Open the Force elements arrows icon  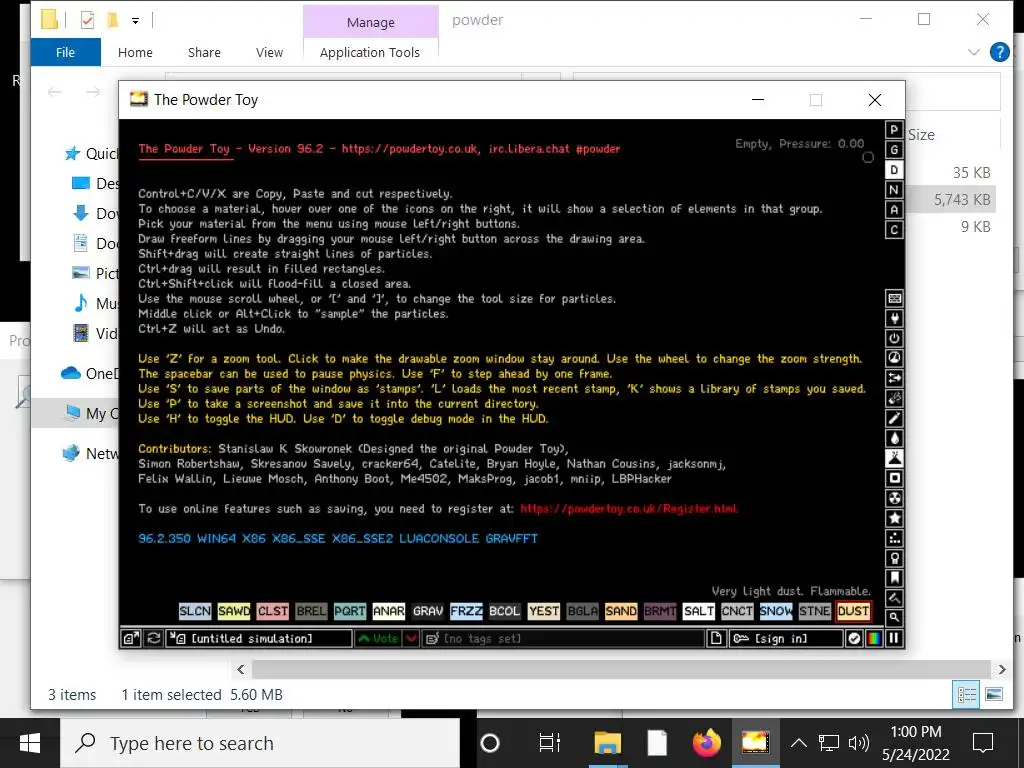click(894, 378)
